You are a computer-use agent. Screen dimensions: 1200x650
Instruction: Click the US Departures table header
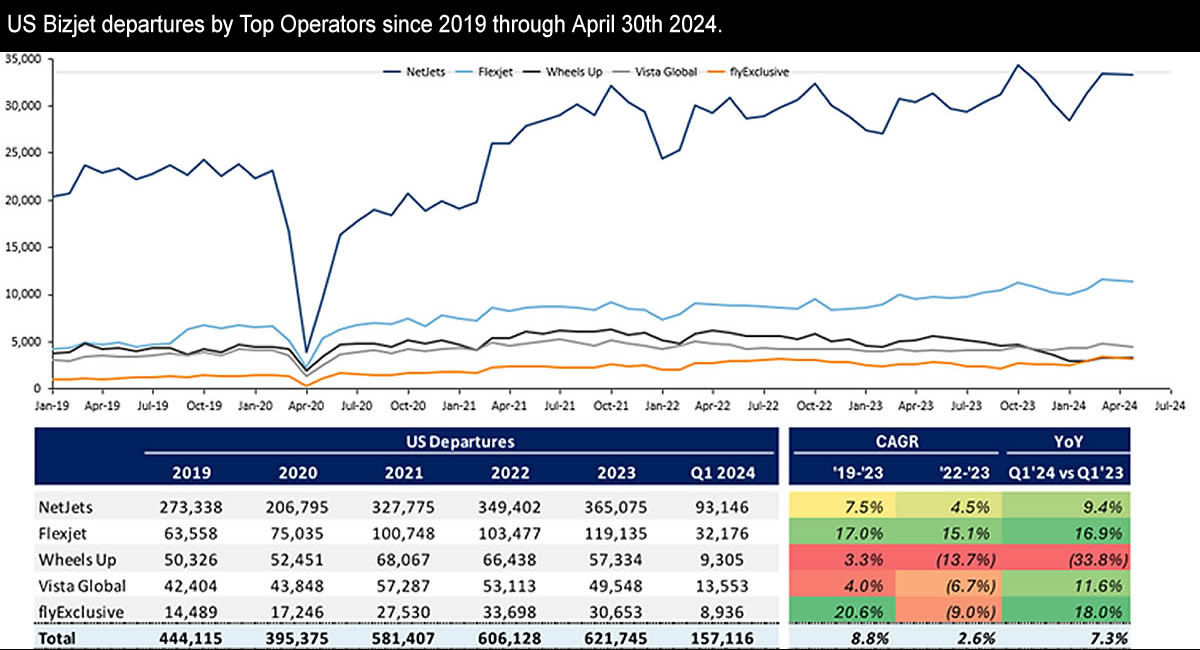click(460, 440)
